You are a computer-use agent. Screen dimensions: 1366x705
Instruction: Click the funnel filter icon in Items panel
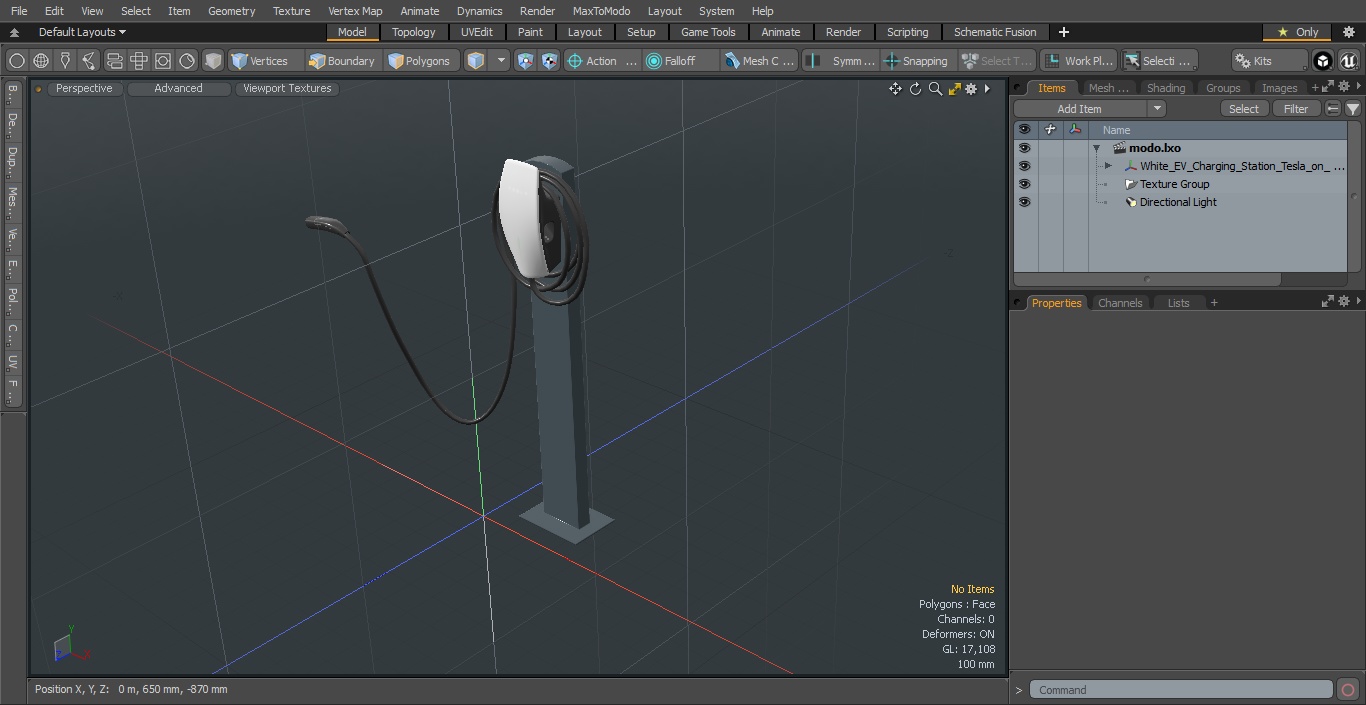click(1352, 109)
